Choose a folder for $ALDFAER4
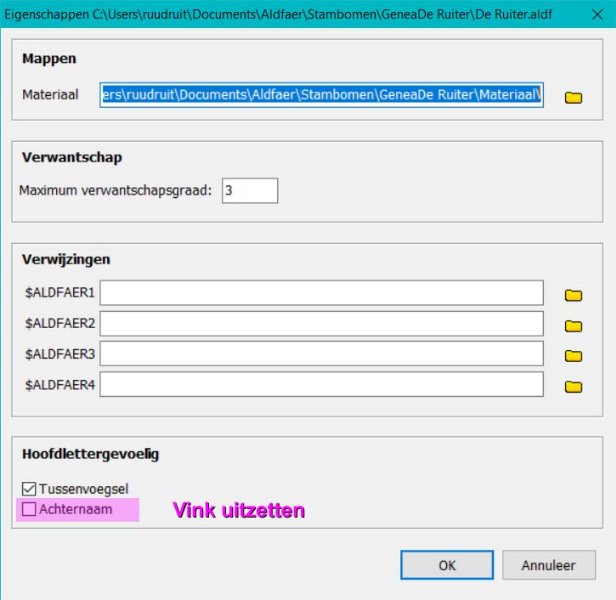This screenshot has height=600, width=616. coord(573,386)
